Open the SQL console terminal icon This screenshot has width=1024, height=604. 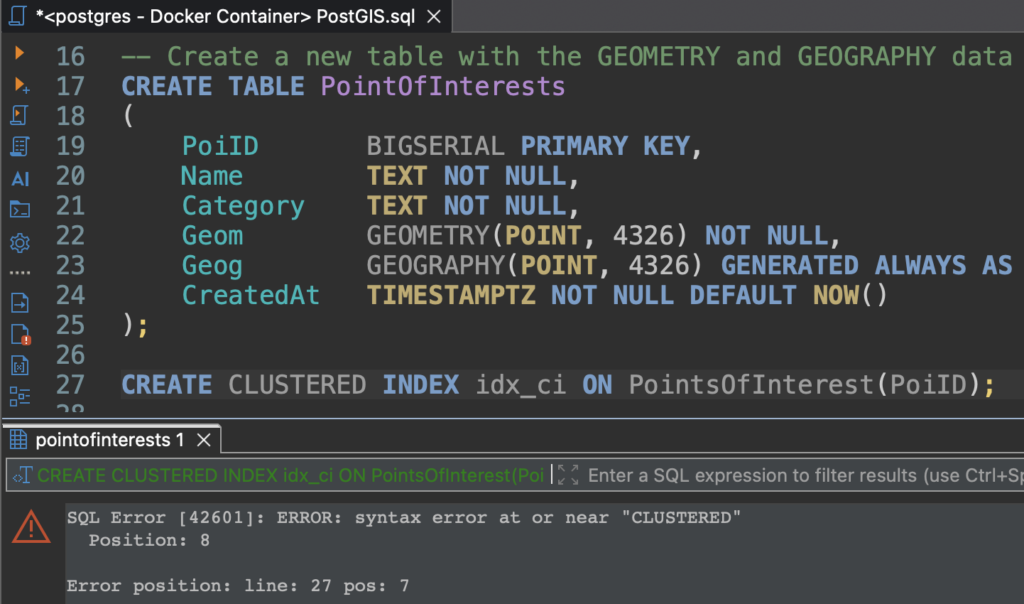click(20, 210)
